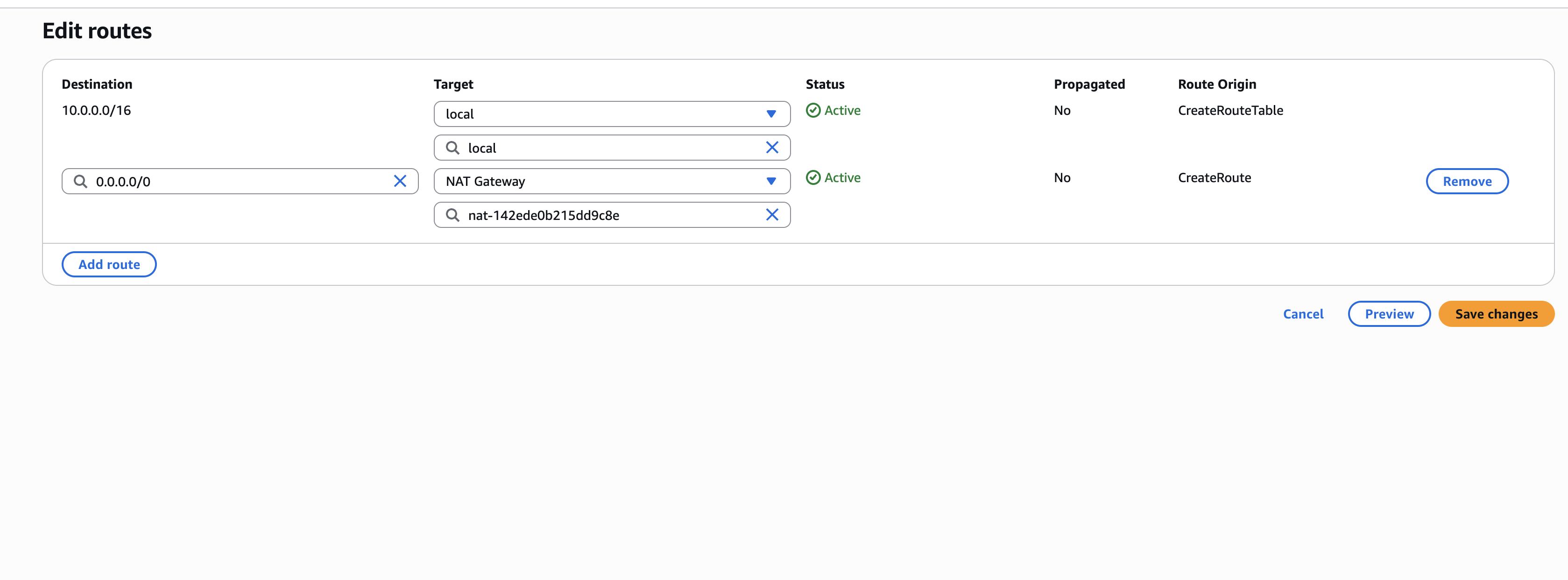Click the Edit routes page heading
Screen dimensions: 1568x580
point(97,30)
